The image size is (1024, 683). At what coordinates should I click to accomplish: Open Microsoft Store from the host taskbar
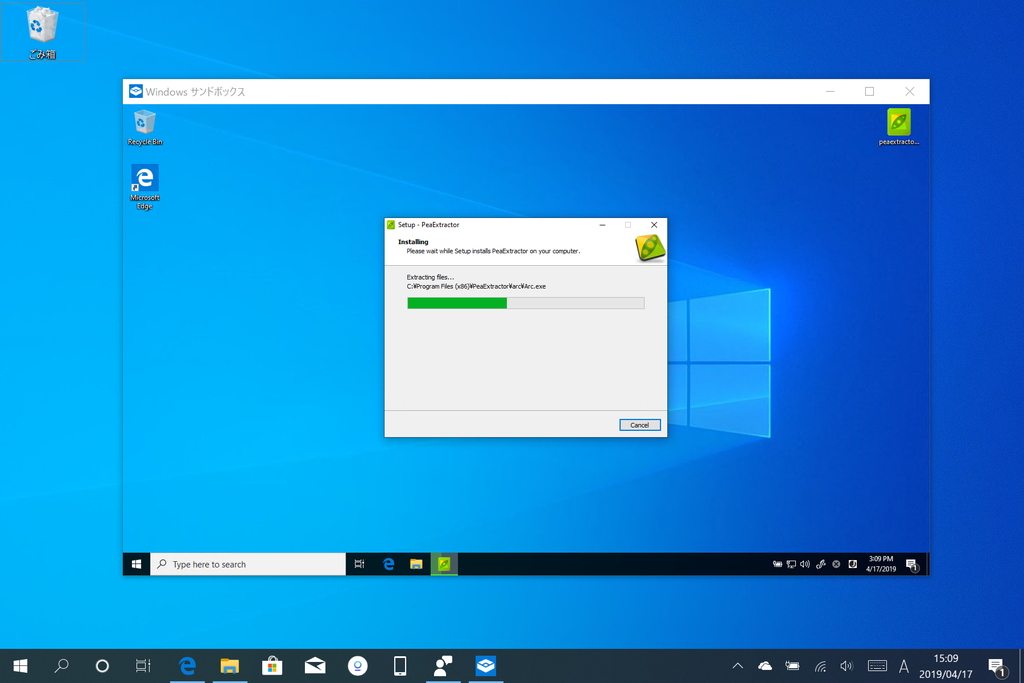(272, 665)
